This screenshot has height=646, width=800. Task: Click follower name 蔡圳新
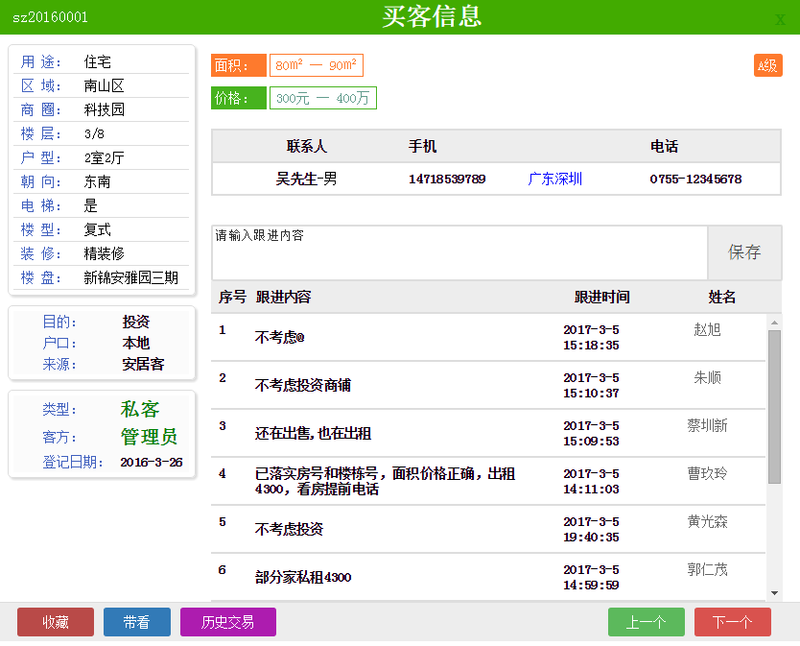click(707, 426)
